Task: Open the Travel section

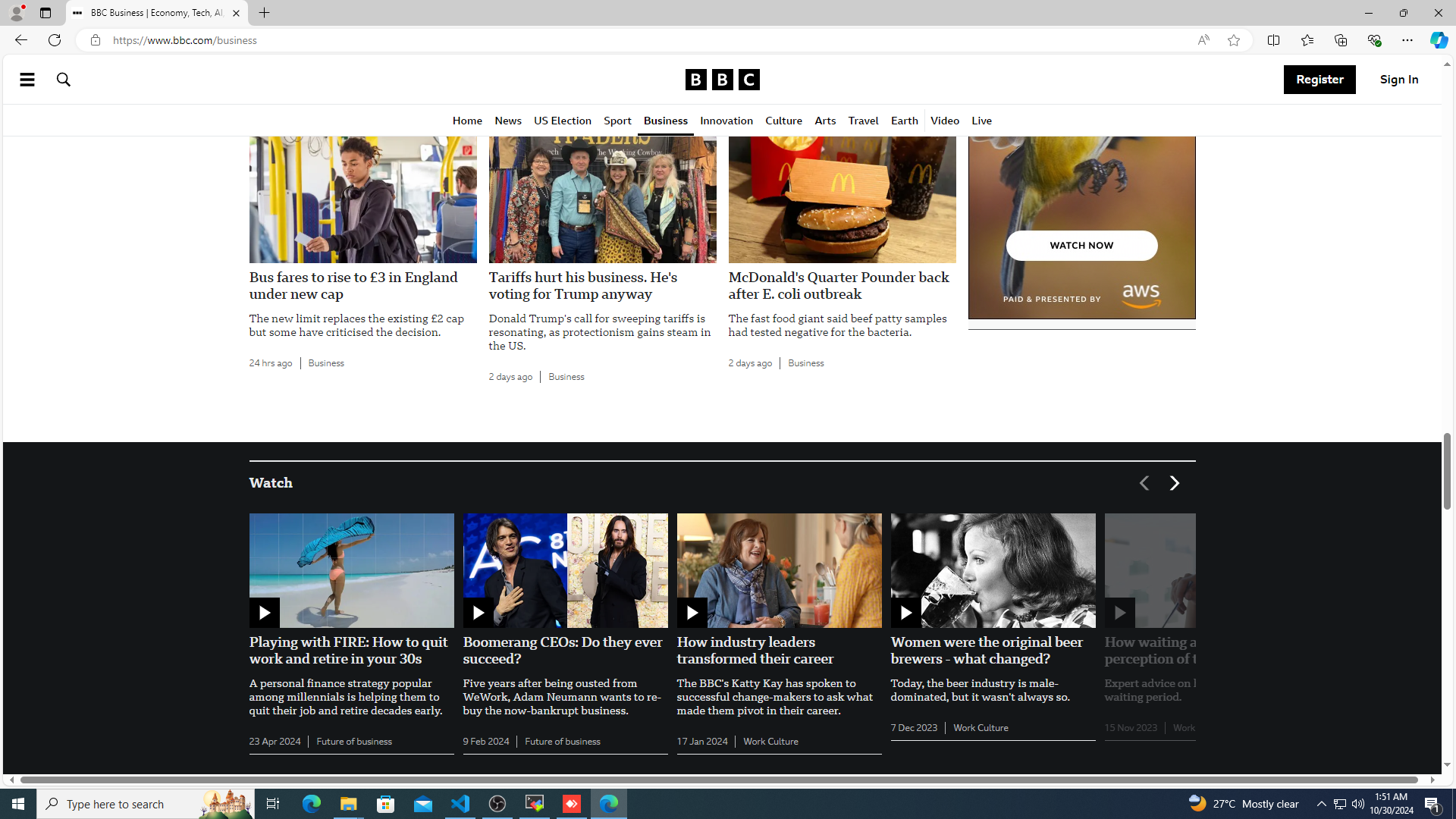Action: click(863, 121)
